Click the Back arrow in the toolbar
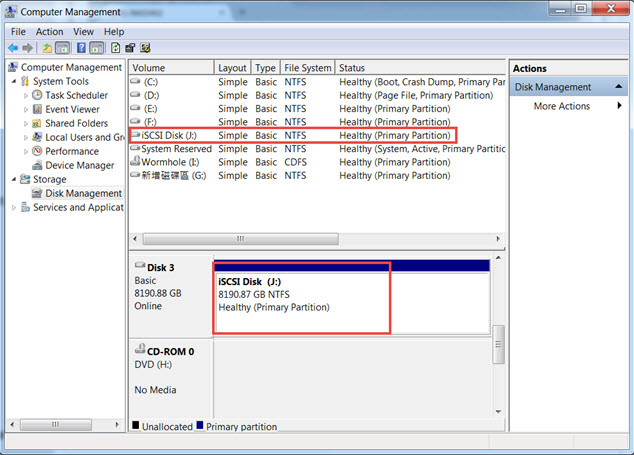Viewport: 634px width, 455px height. coord(14,47)
